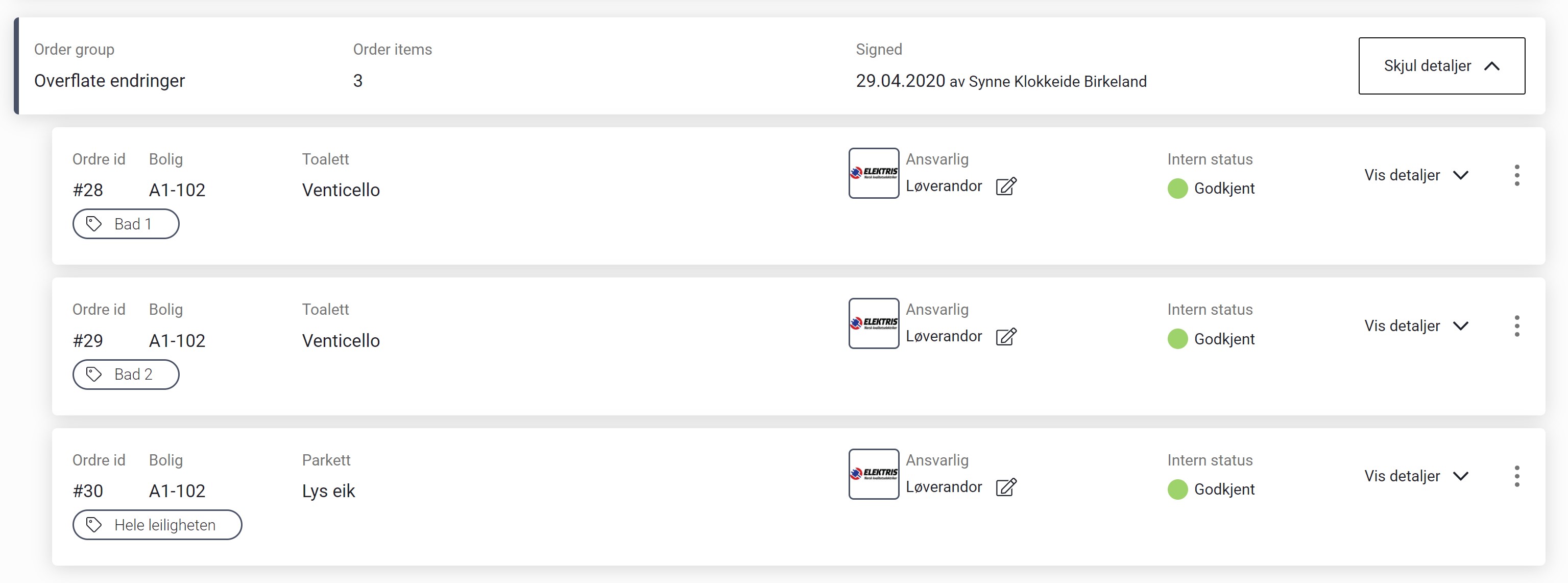Click Elektris logo on order #30

874,474
